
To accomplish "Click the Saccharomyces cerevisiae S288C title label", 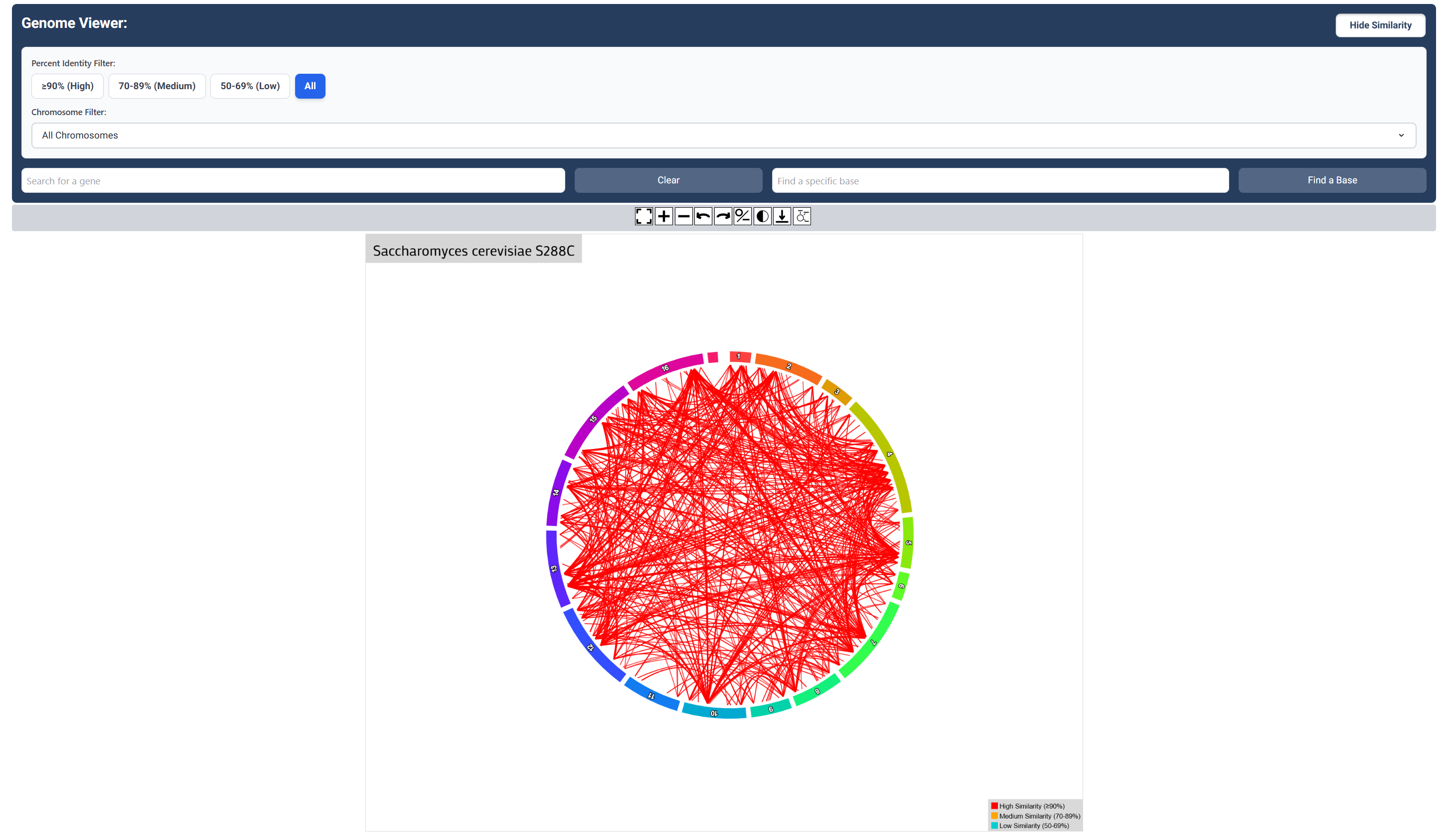I will point(474,250).
